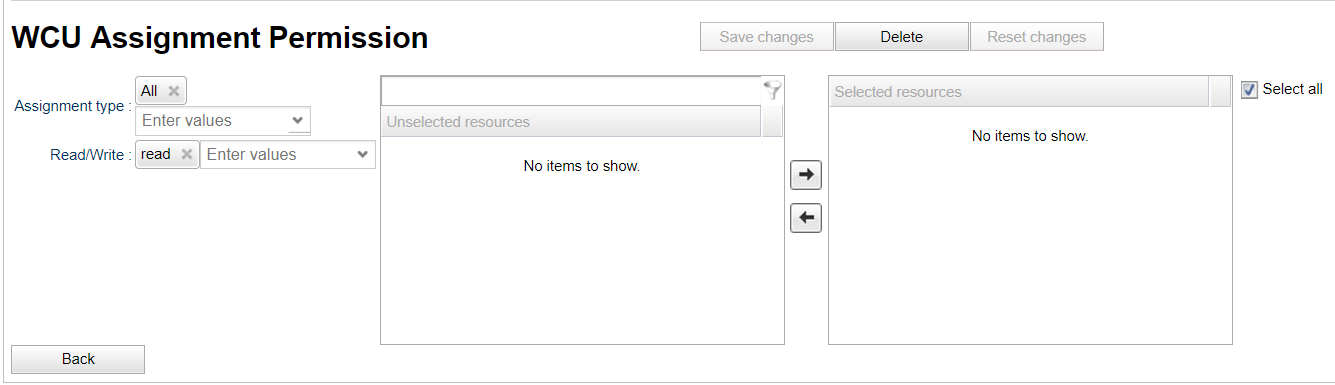Click Reset changes button
This screenshot has height=385, width=1335.
point(1037,37)
